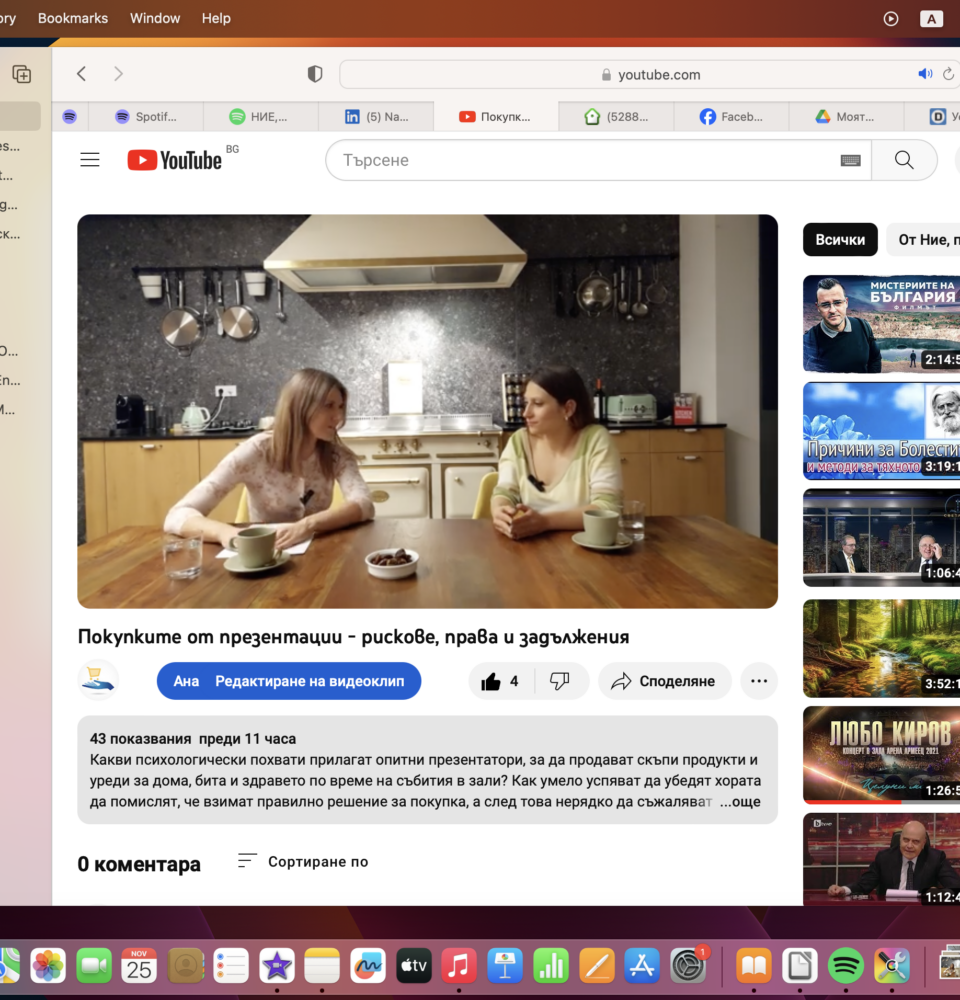960x1000 pixels.
Task: Open the Help menu
Action: click(216, 18)
